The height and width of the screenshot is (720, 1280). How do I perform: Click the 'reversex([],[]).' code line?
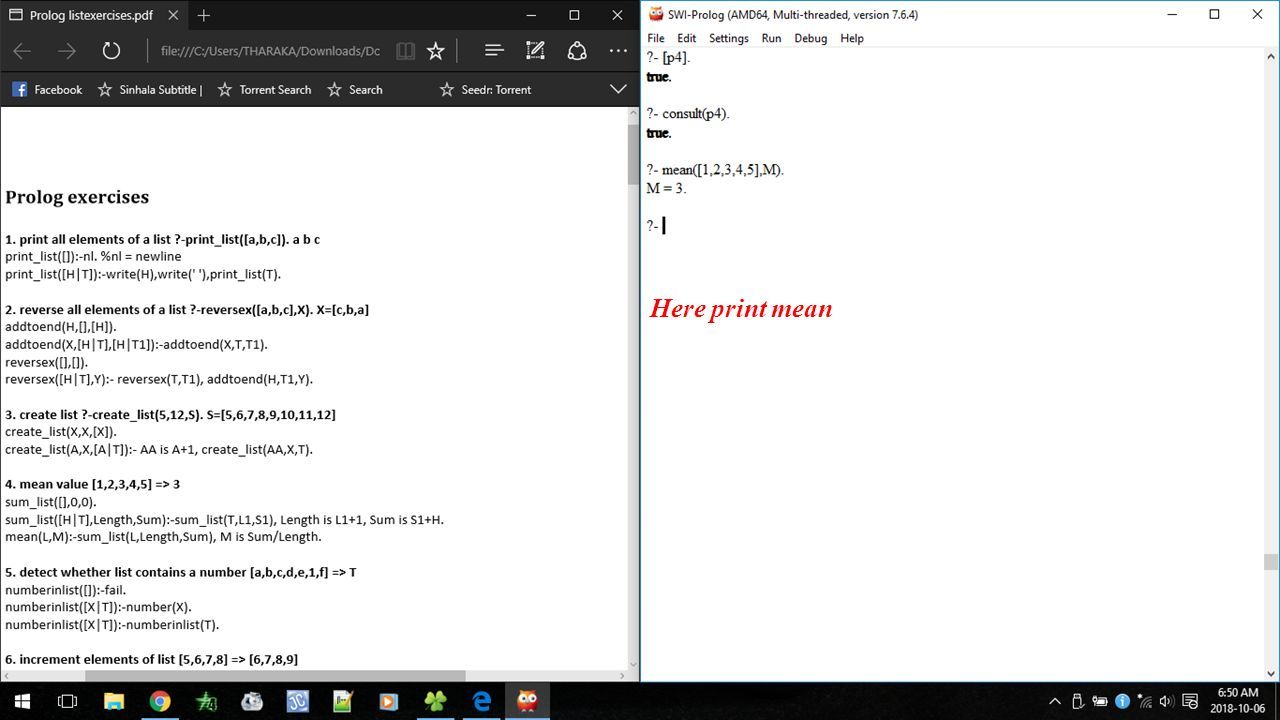pos(46,362)
